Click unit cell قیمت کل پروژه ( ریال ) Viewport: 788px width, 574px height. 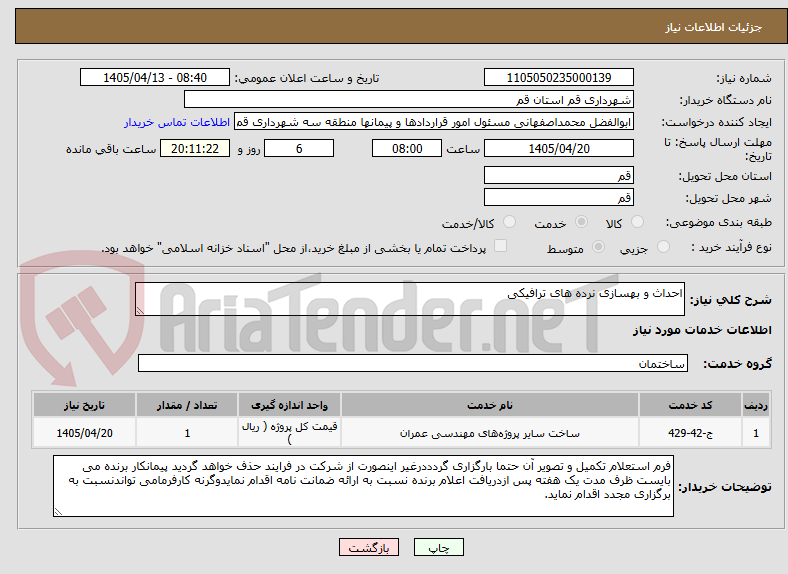pyautogui.click(x=289, y=433)
